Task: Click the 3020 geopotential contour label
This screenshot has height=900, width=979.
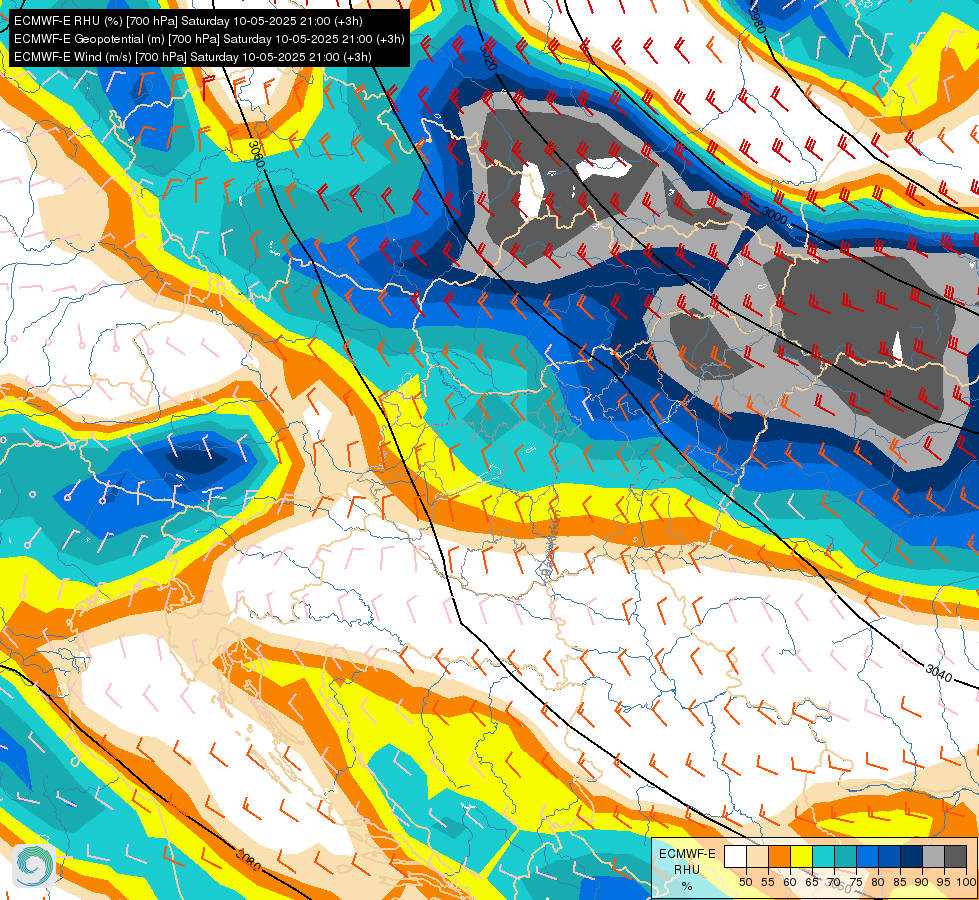Action: (x=488, y=56)
